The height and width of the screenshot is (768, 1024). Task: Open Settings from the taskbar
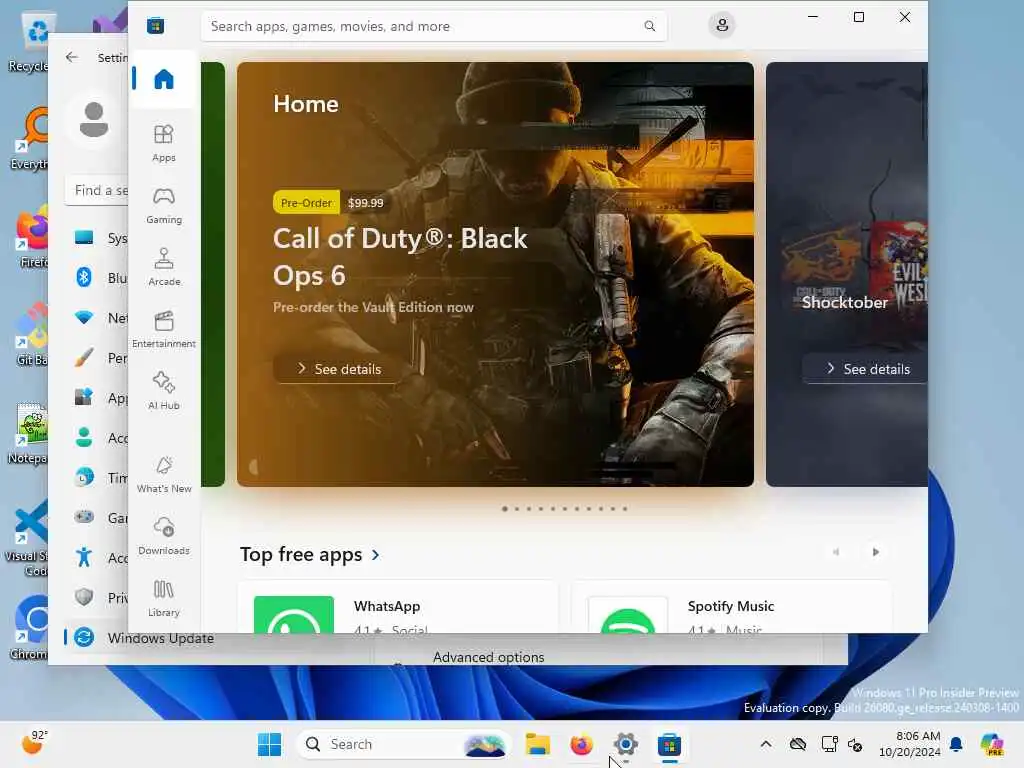coord(625,744)
